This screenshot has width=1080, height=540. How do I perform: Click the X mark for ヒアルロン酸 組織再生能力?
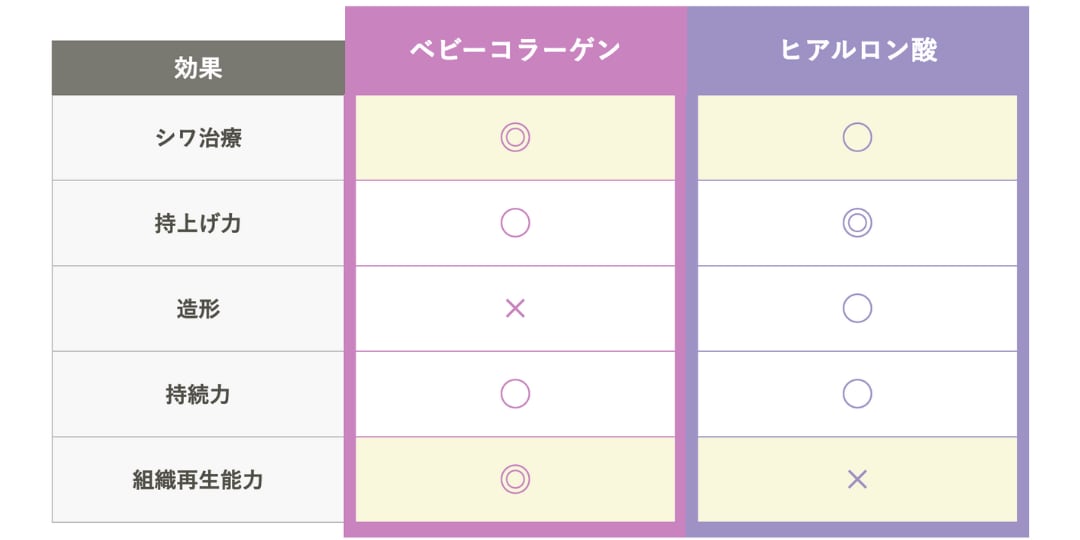[857, 479]
